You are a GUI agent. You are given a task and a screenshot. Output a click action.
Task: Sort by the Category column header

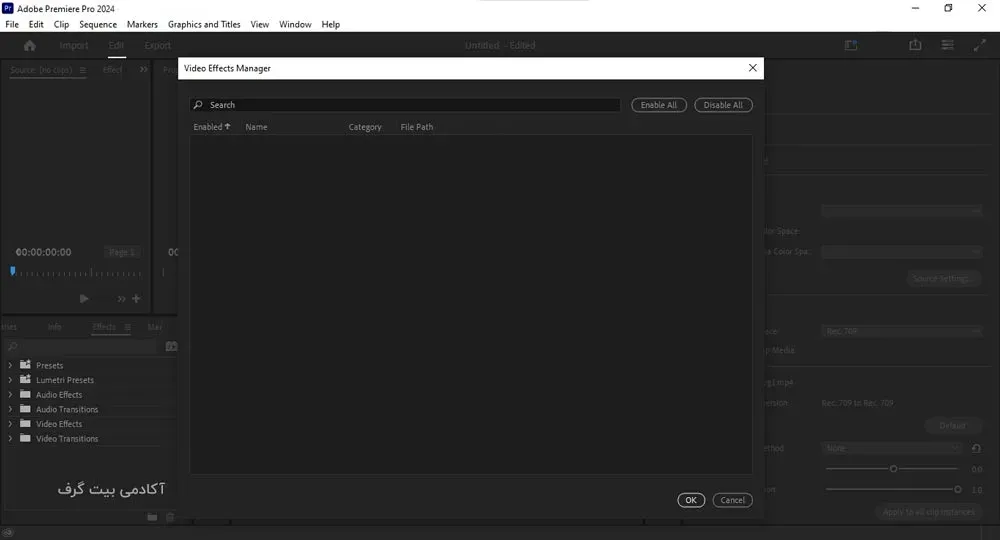tap(365, 127)
